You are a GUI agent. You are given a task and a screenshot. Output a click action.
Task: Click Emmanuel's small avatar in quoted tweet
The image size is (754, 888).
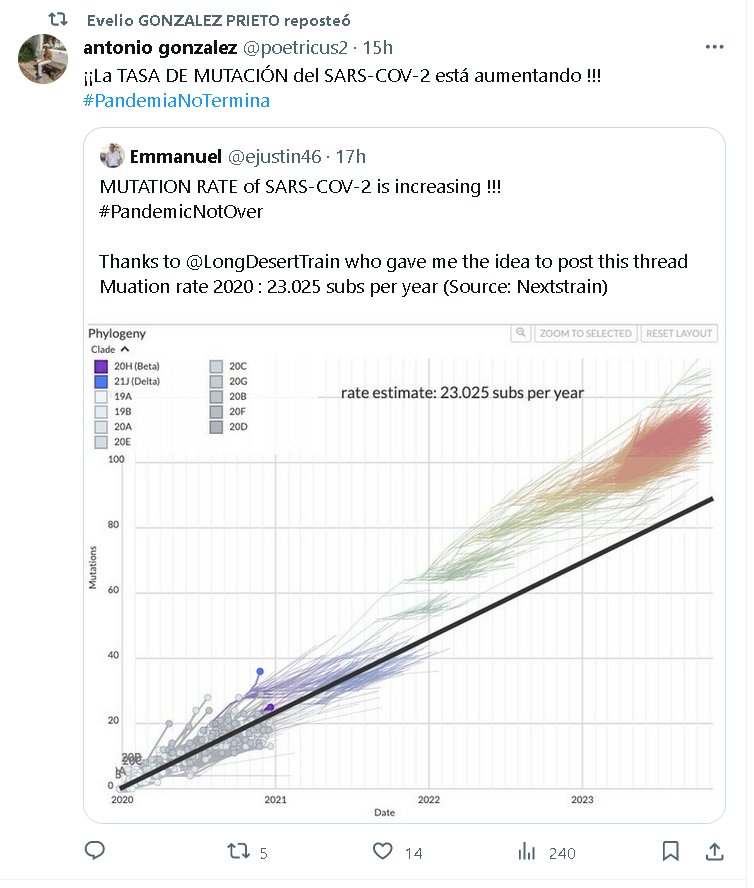[x=112, y=155]
